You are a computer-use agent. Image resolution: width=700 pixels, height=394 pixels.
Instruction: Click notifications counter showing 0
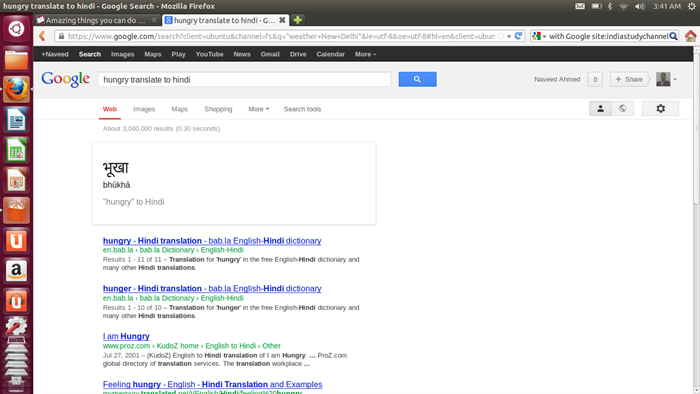595,79
